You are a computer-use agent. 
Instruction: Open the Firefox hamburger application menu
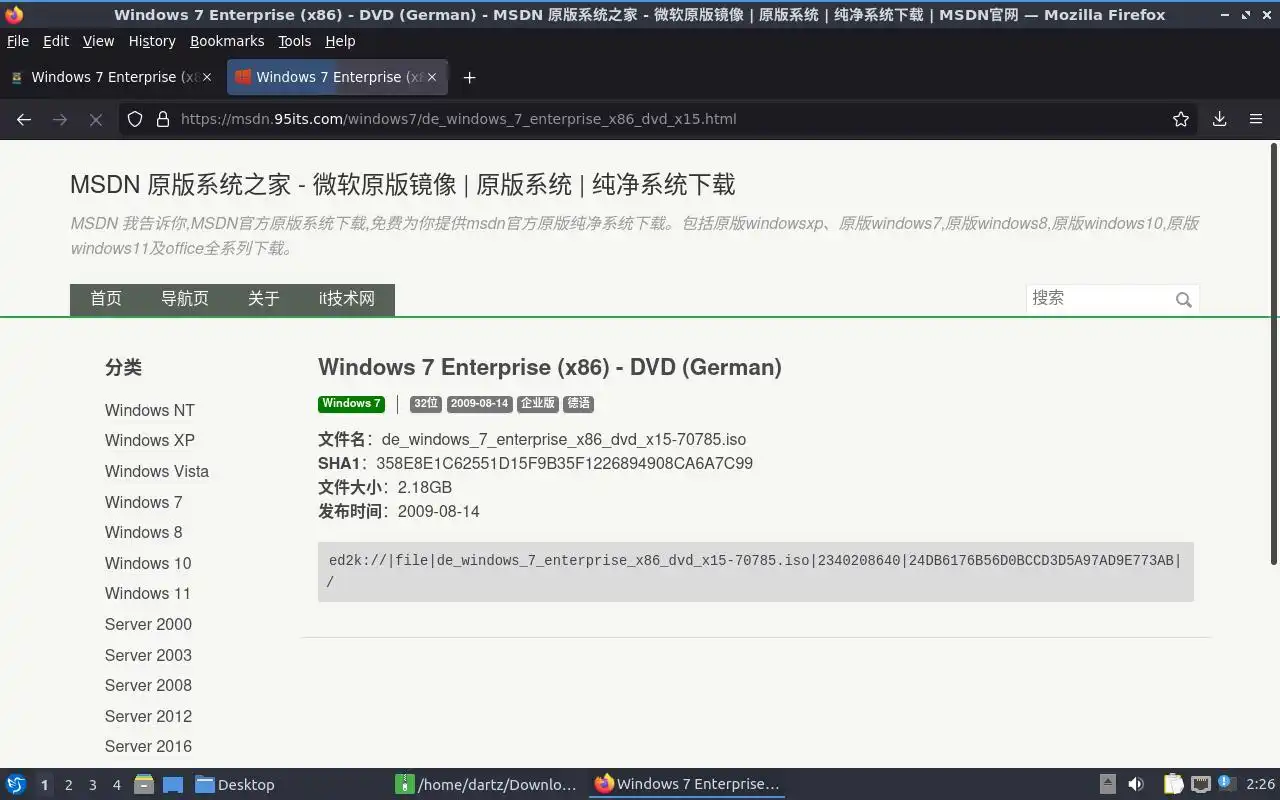click(1256, 119)
